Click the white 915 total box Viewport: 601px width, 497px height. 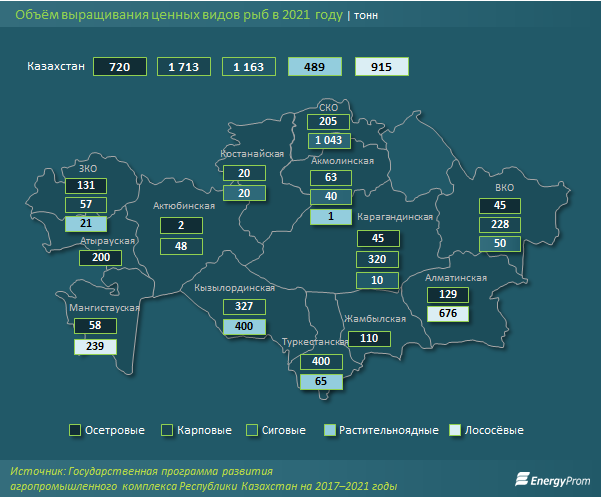pos(381,66)
